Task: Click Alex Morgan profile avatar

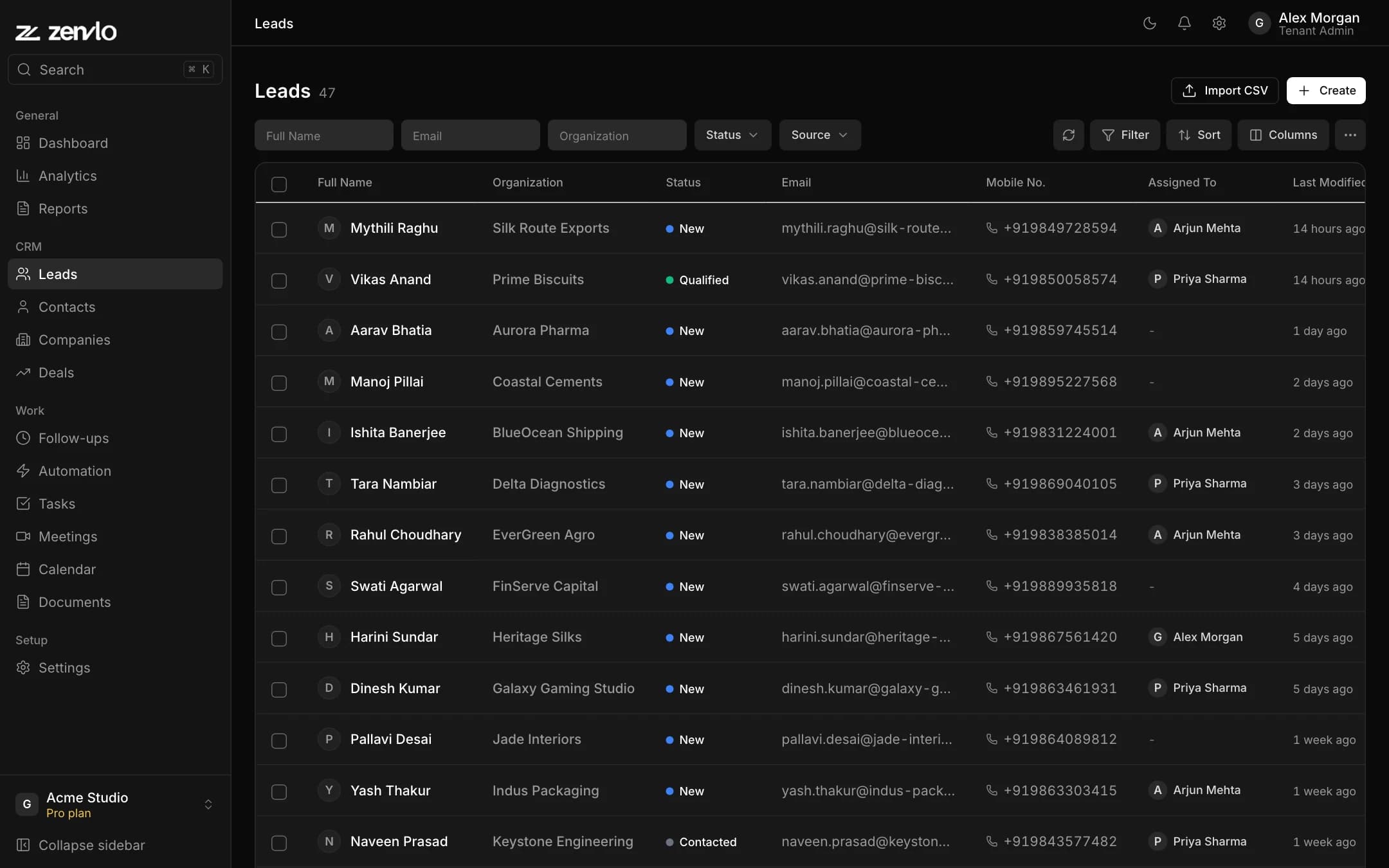Action: pyautogui.click(x=1259, y=23)
